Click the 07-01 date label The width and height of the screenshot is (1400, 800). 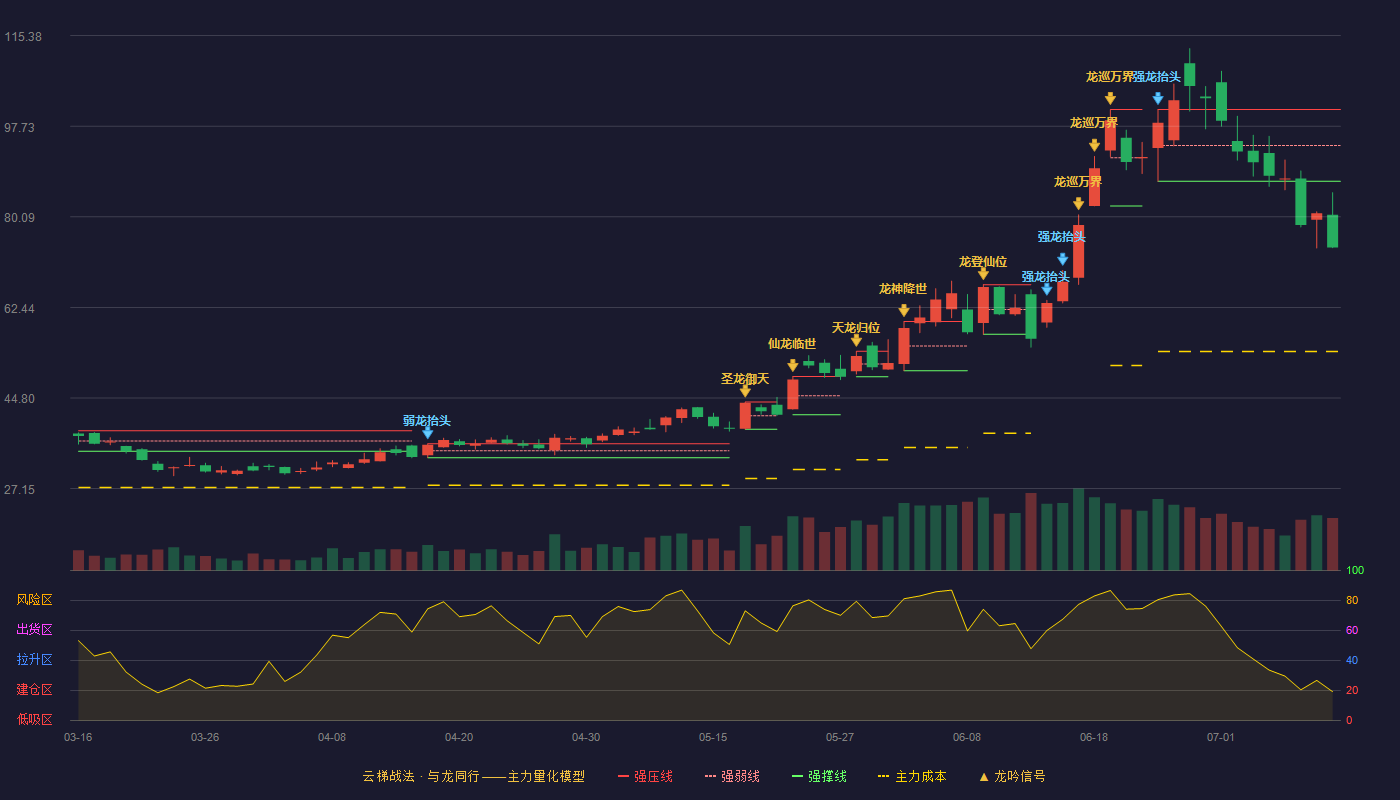point(1221,737)
